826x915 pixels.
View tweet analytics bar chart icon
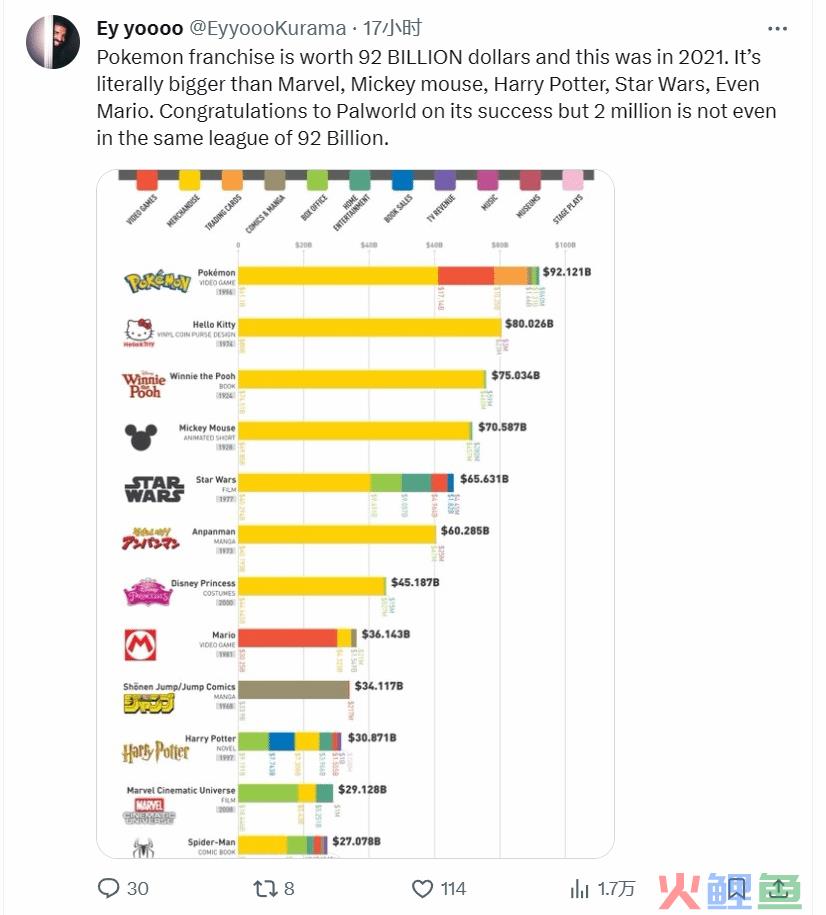pos(579,889)
